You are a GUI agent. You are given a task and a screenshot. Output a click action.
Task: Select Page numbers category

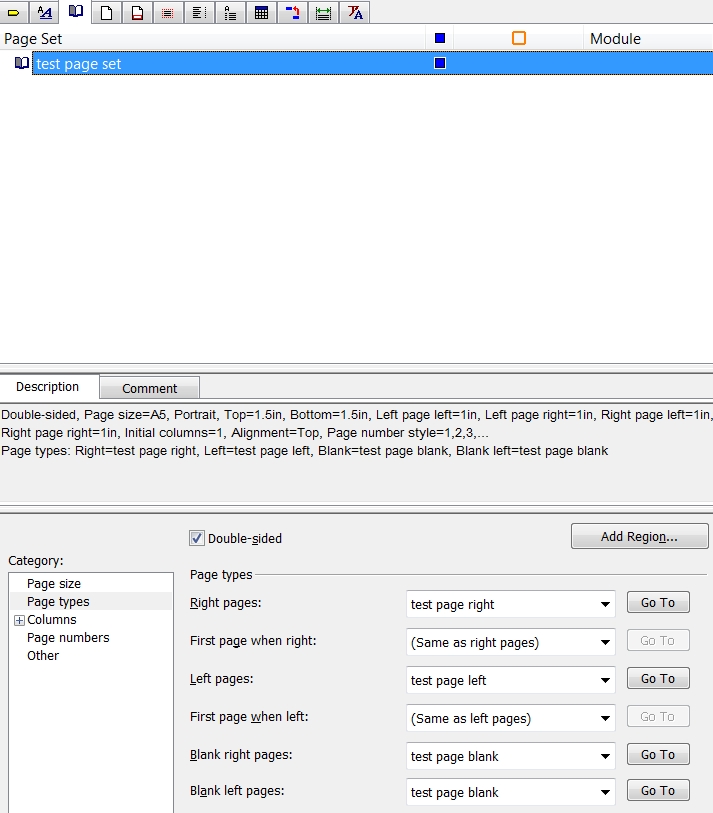coord(68,638)
